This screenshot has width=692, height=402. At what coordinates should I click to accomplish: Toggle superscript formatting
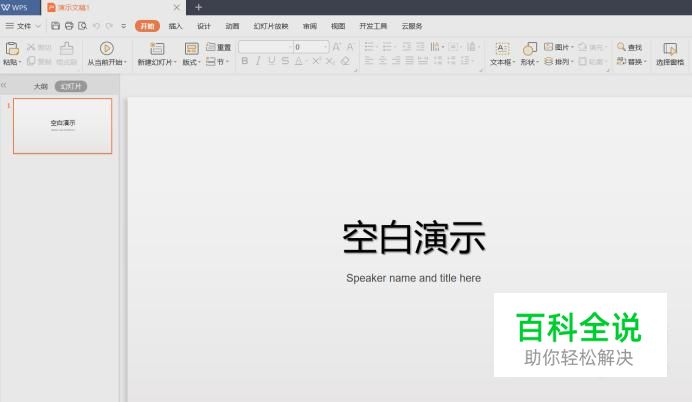click(x=316, y=61)
